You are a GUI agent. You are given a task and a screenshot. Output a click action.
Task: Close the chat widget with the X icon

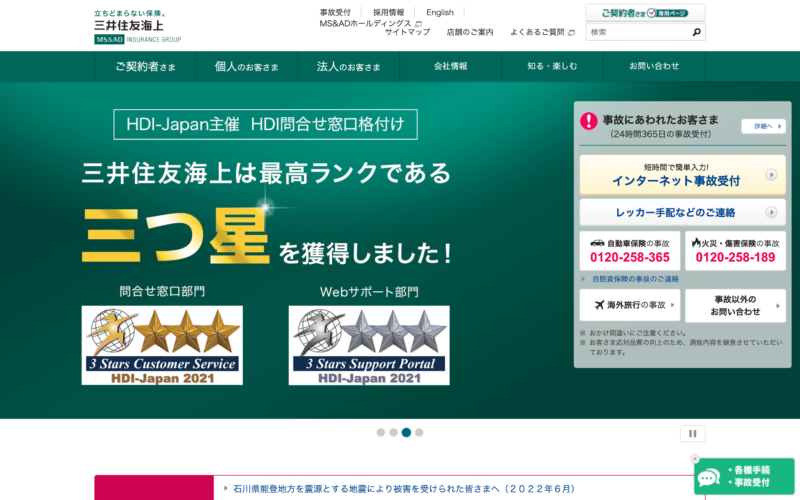694,459
